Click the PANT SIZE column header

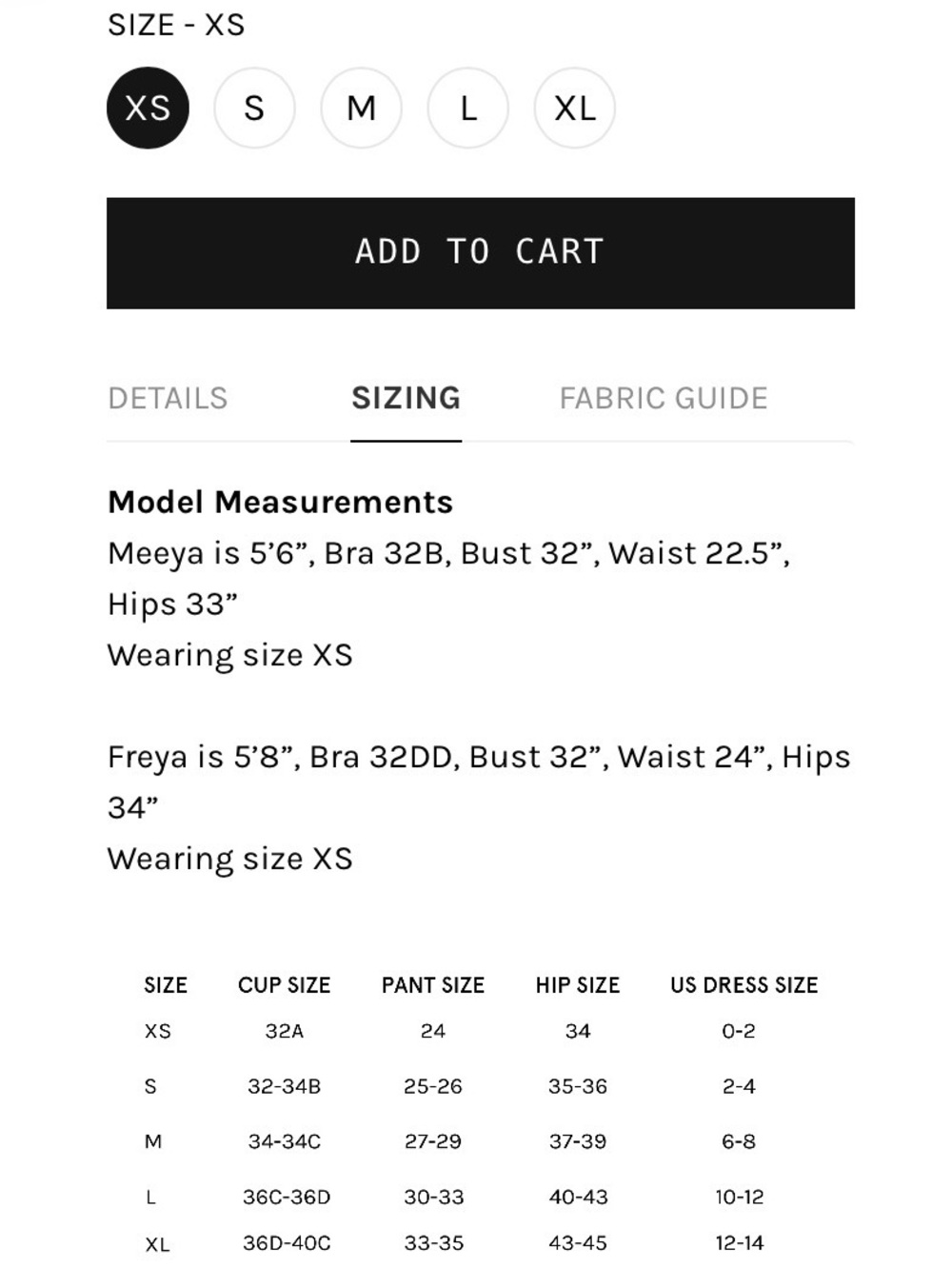pyautogui.click(x=433, y=985)
